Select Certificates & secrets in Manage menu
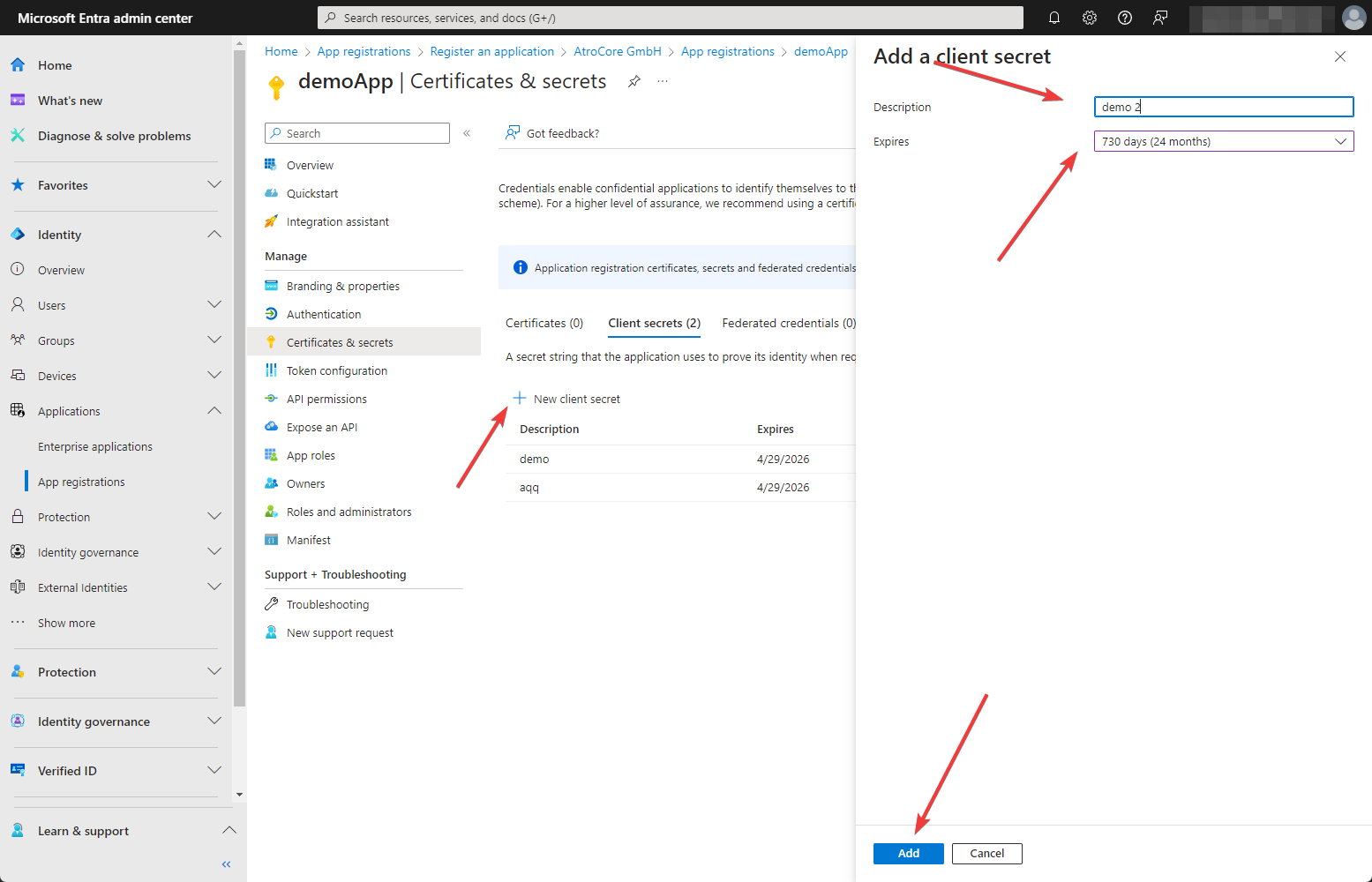 pos(339,341)
